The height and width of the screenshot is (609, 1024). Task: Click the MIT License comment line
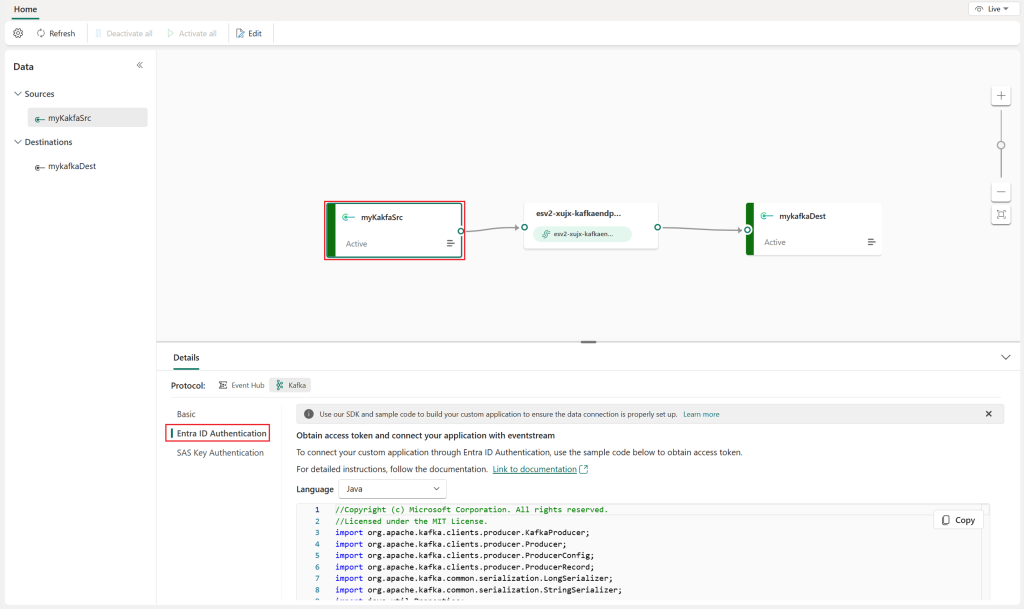(x=411, y=522)
